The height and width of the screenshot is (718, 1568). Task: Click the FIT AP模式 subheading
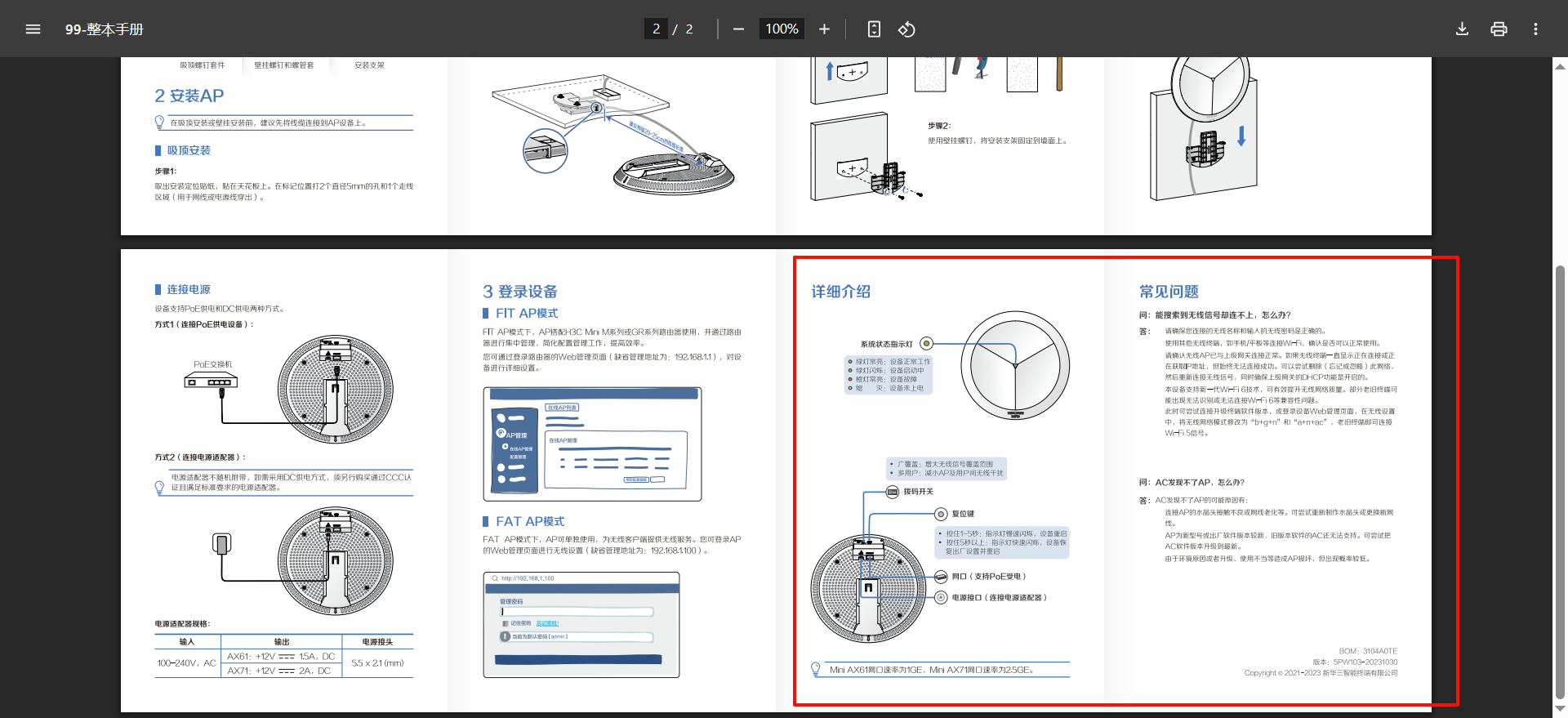click(527, 313)
